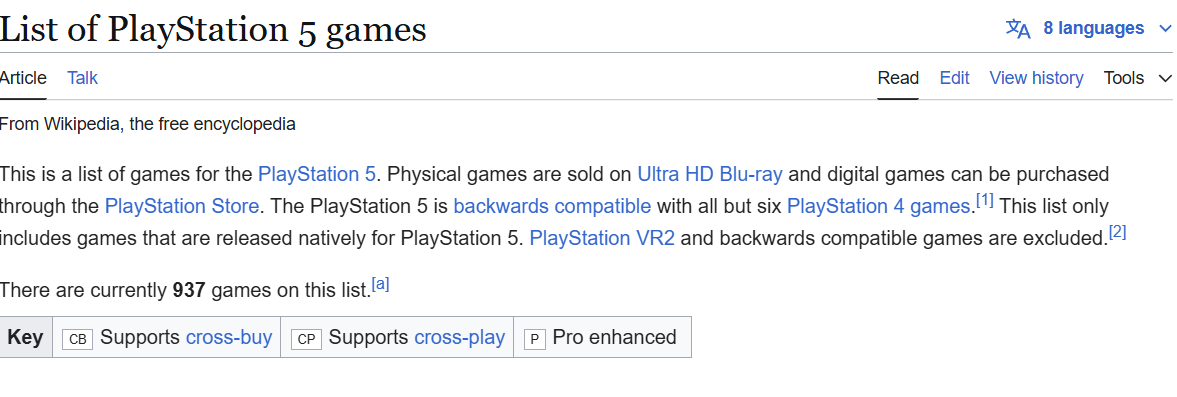Open the PlayStation 4 games link

click(878, 206)
